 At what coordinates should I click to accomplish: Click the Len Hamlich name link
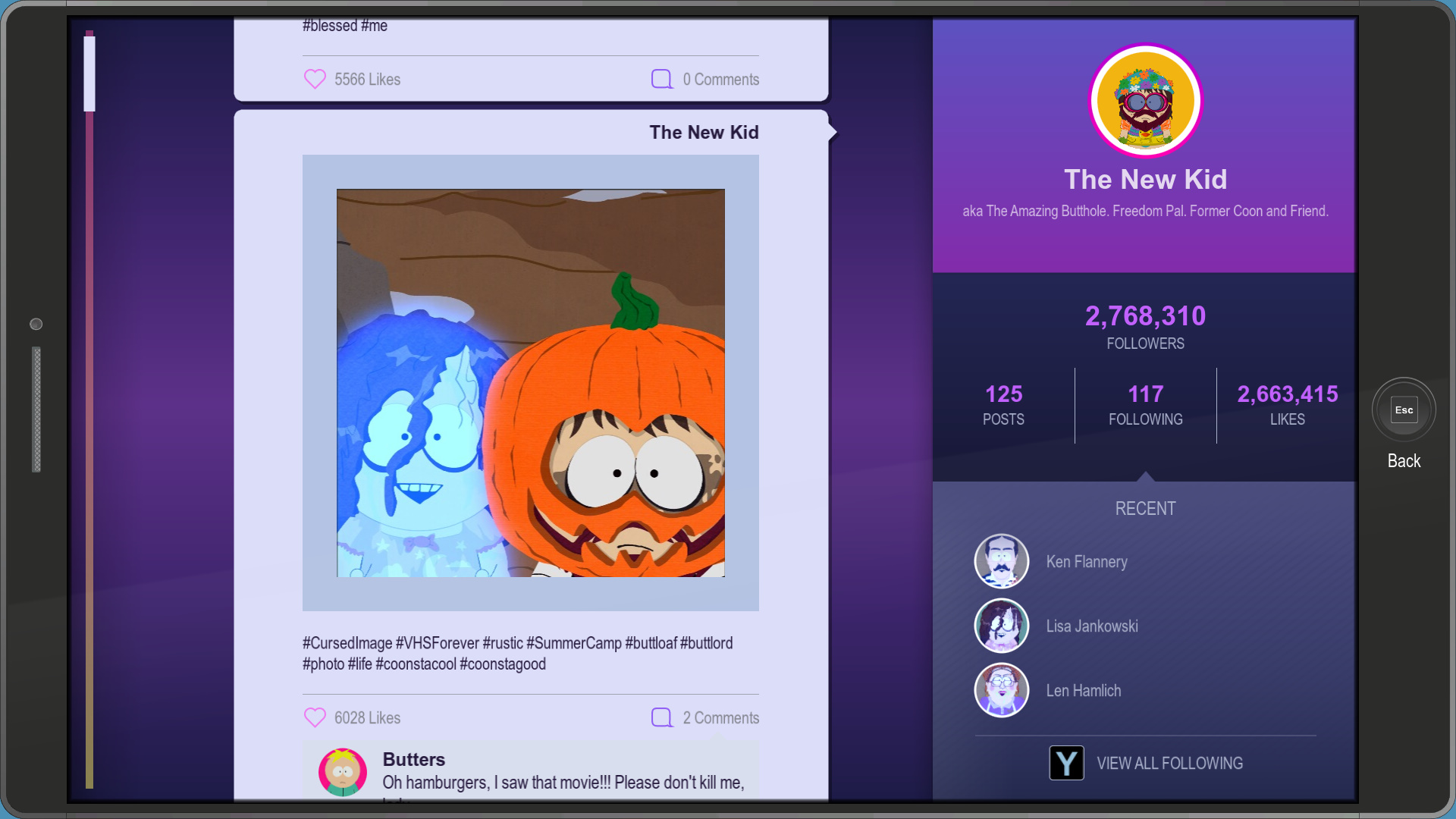pos(1083,690)
